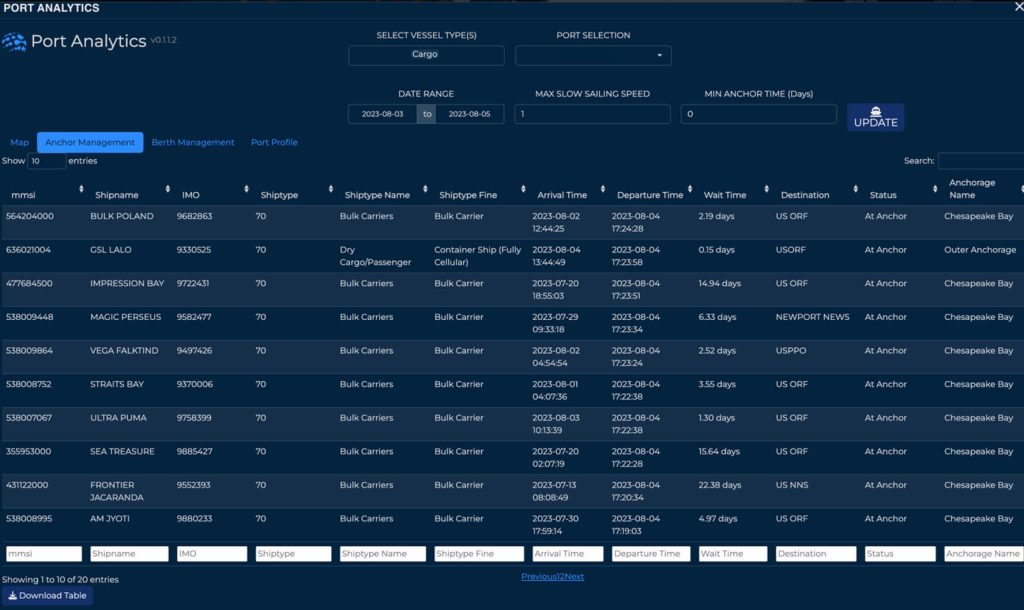Sort by Destination sort arrows
Screen dimensions: 1024x610
point(856,189)
